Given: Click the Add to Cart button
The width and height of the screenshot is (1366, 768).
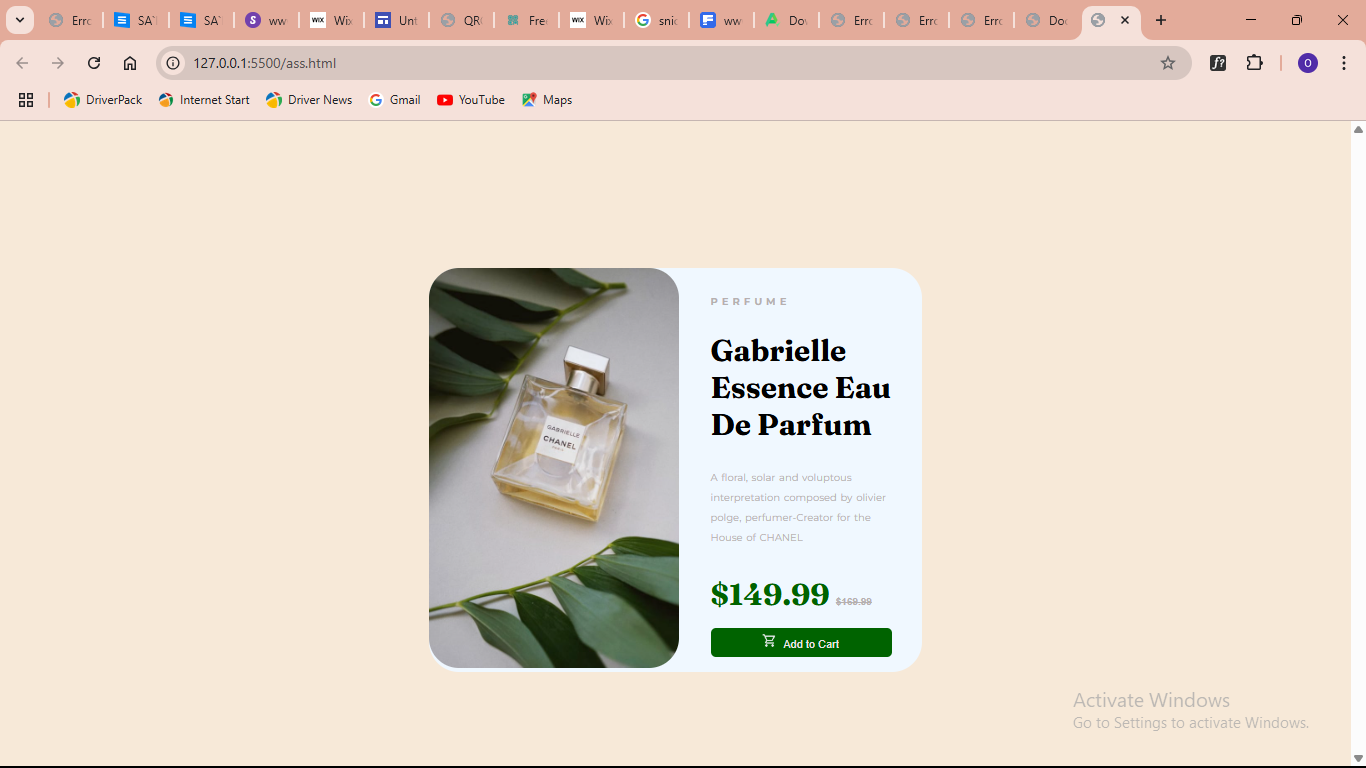Looking at the screenshot, I should click(x=800, y=643).
